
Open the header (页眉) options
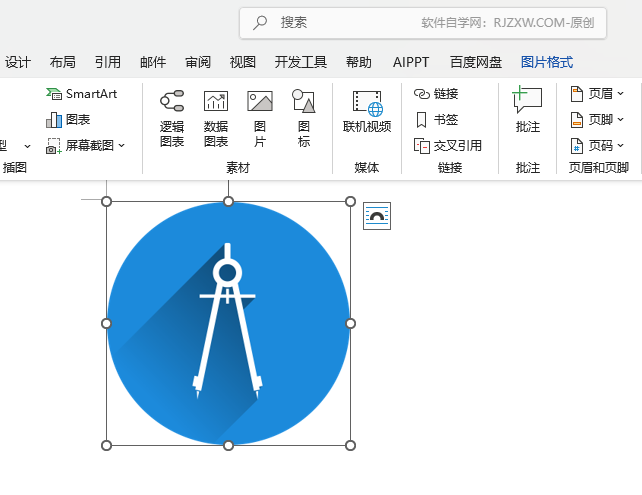pyautogui.click(x=597, y=94)
